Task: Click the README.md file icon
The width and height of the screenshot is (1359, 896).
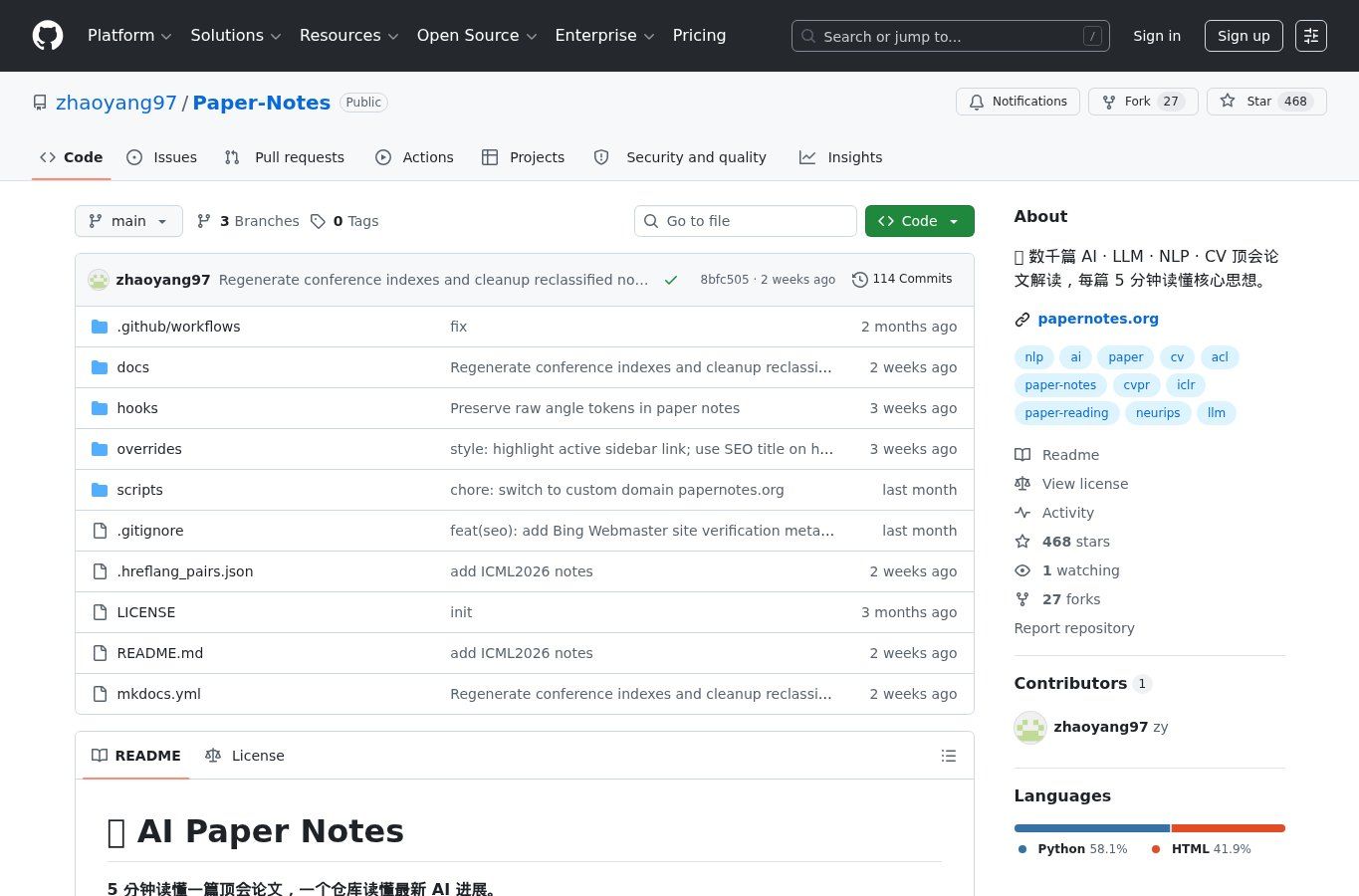Action: click(x=100, y=653)
